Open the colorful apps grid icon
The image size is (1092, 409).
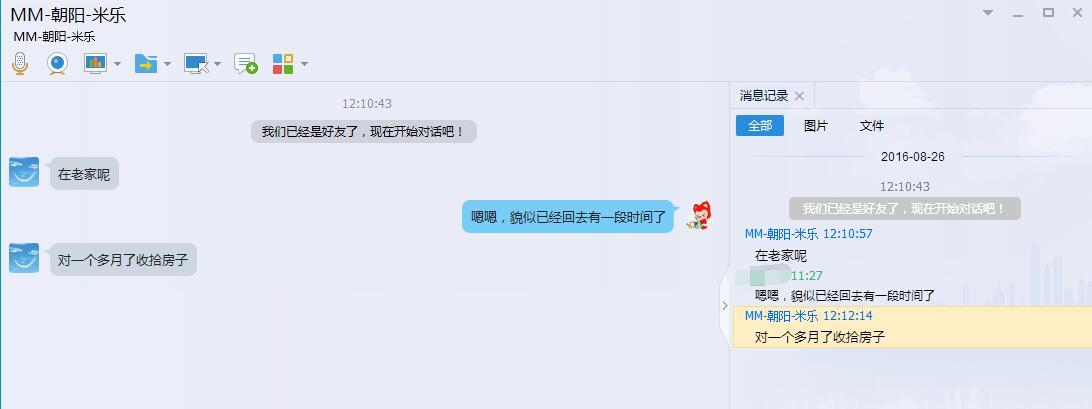283,63
